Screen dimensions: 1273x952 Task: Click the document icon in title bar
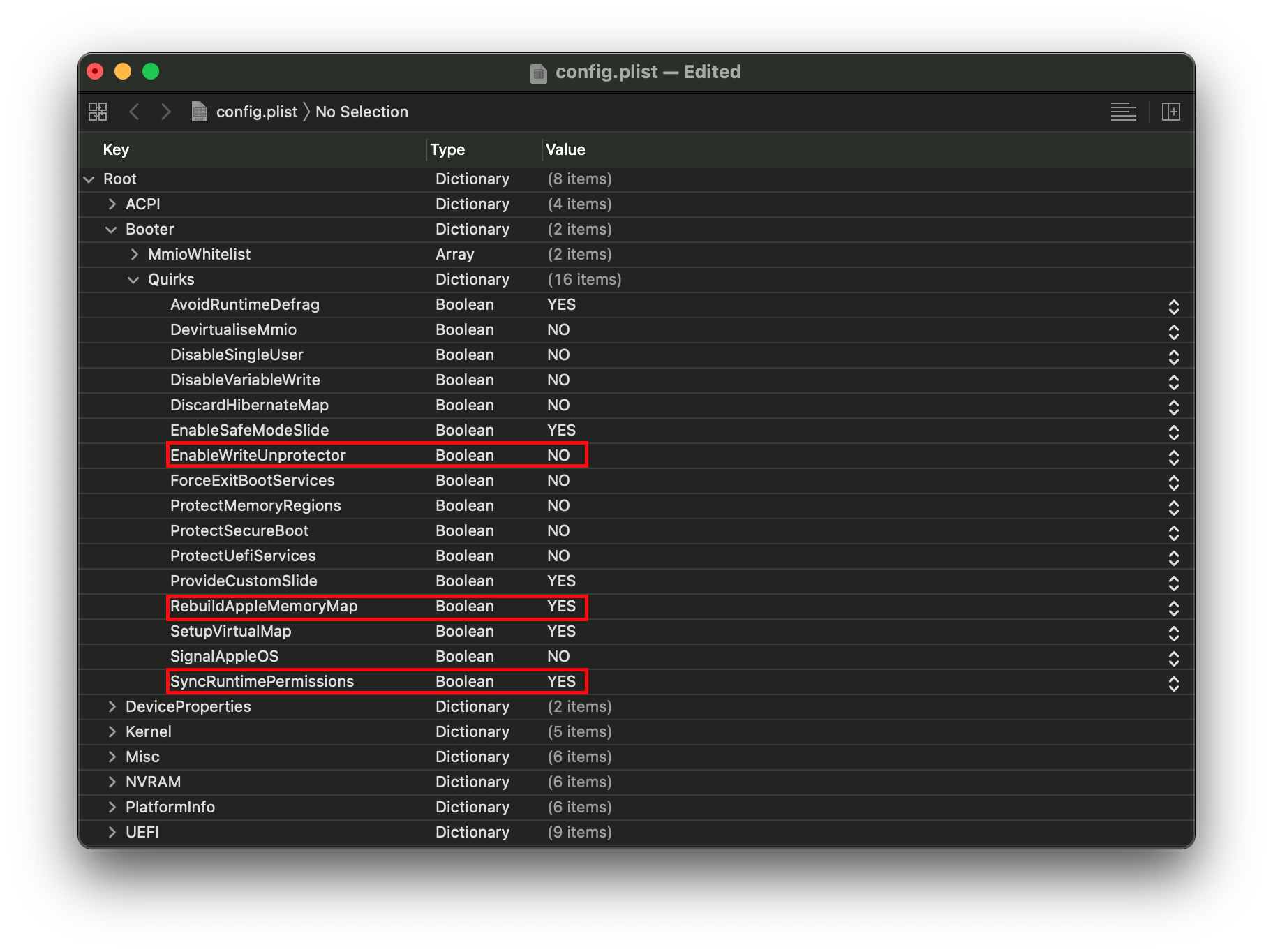[539, 73]
